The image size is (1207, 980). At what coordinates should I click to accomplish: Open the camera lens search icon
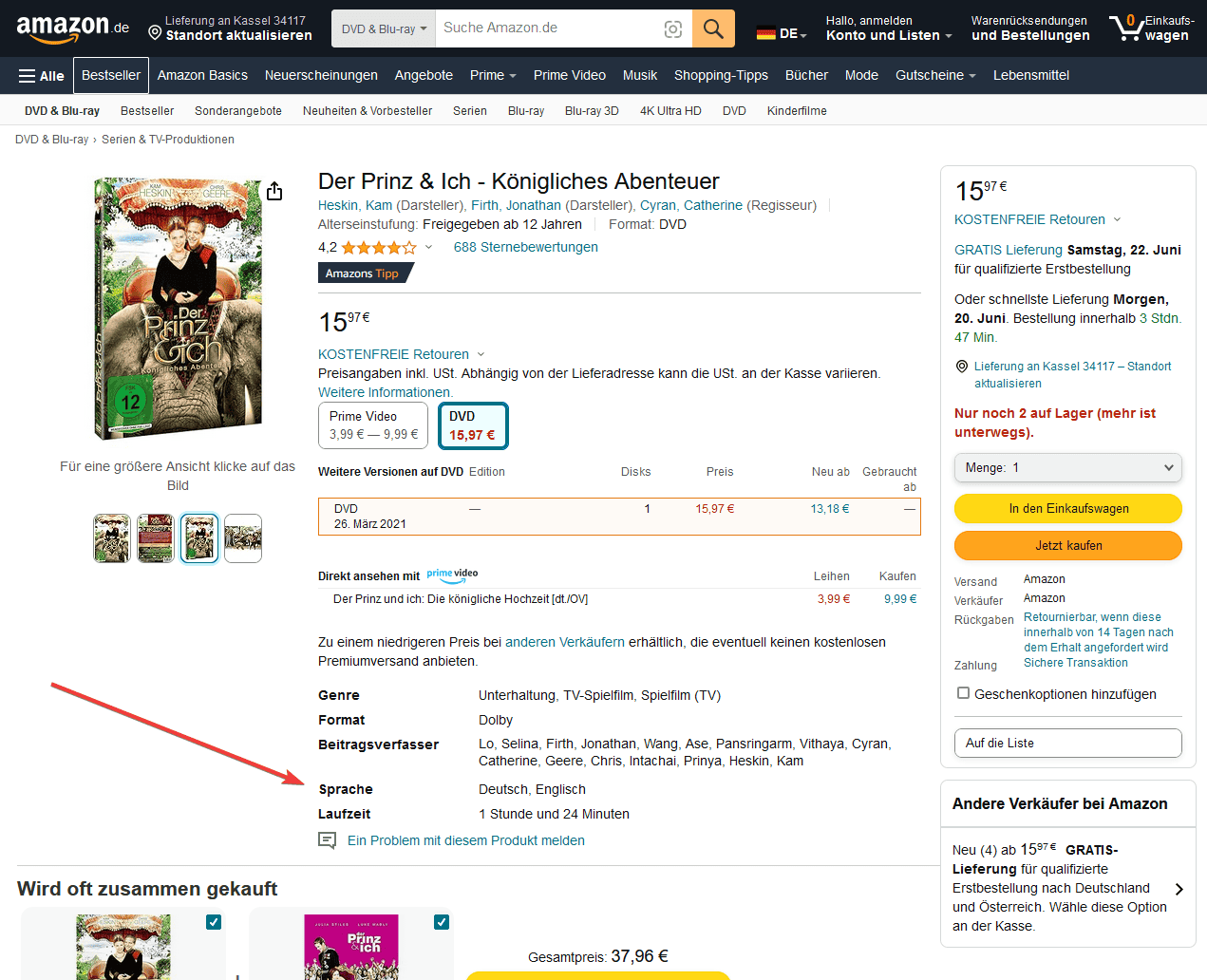pos(673,29)
